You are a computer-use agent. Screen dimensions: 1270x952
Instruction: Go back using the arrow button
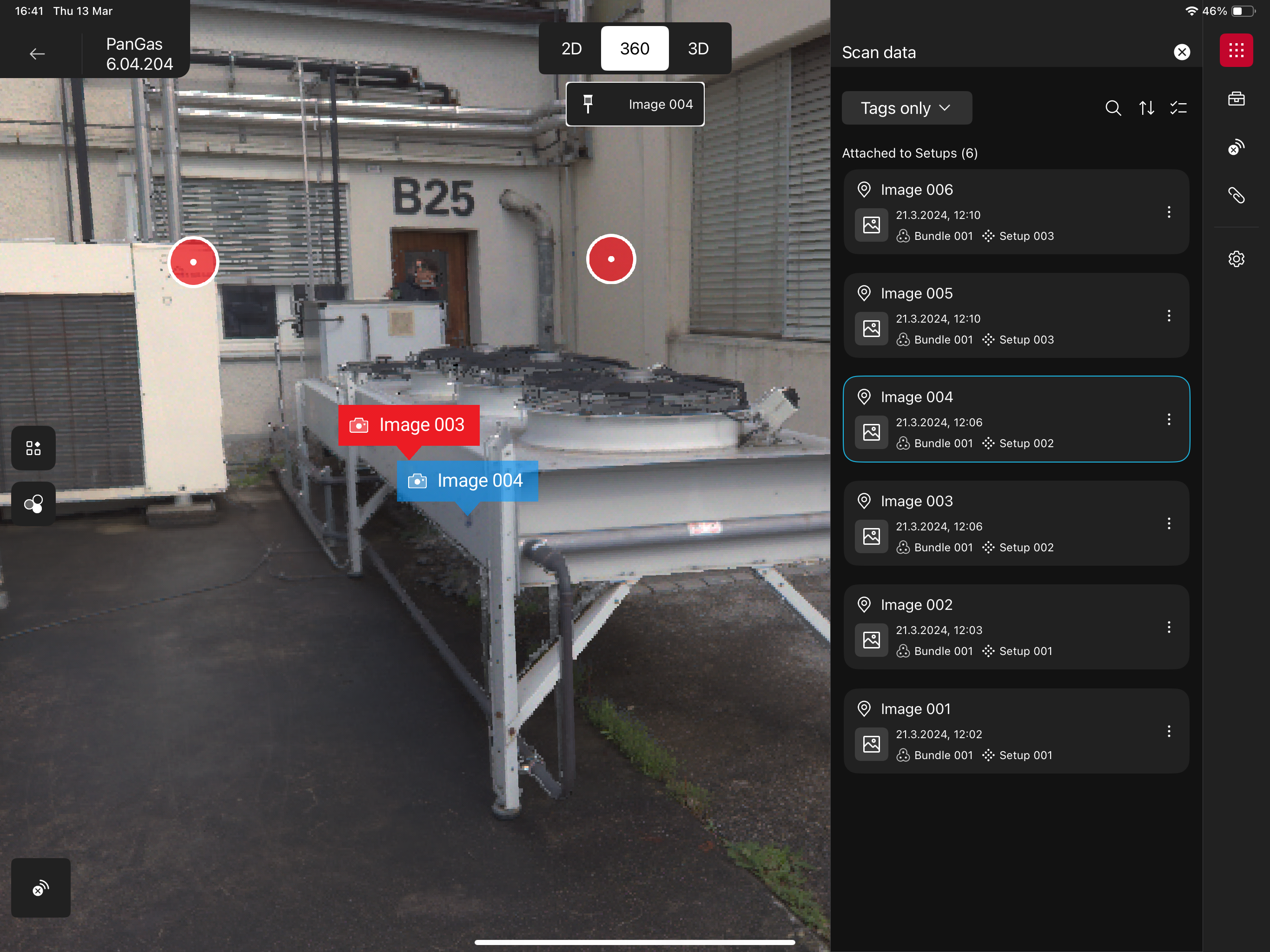coord(37,54)
